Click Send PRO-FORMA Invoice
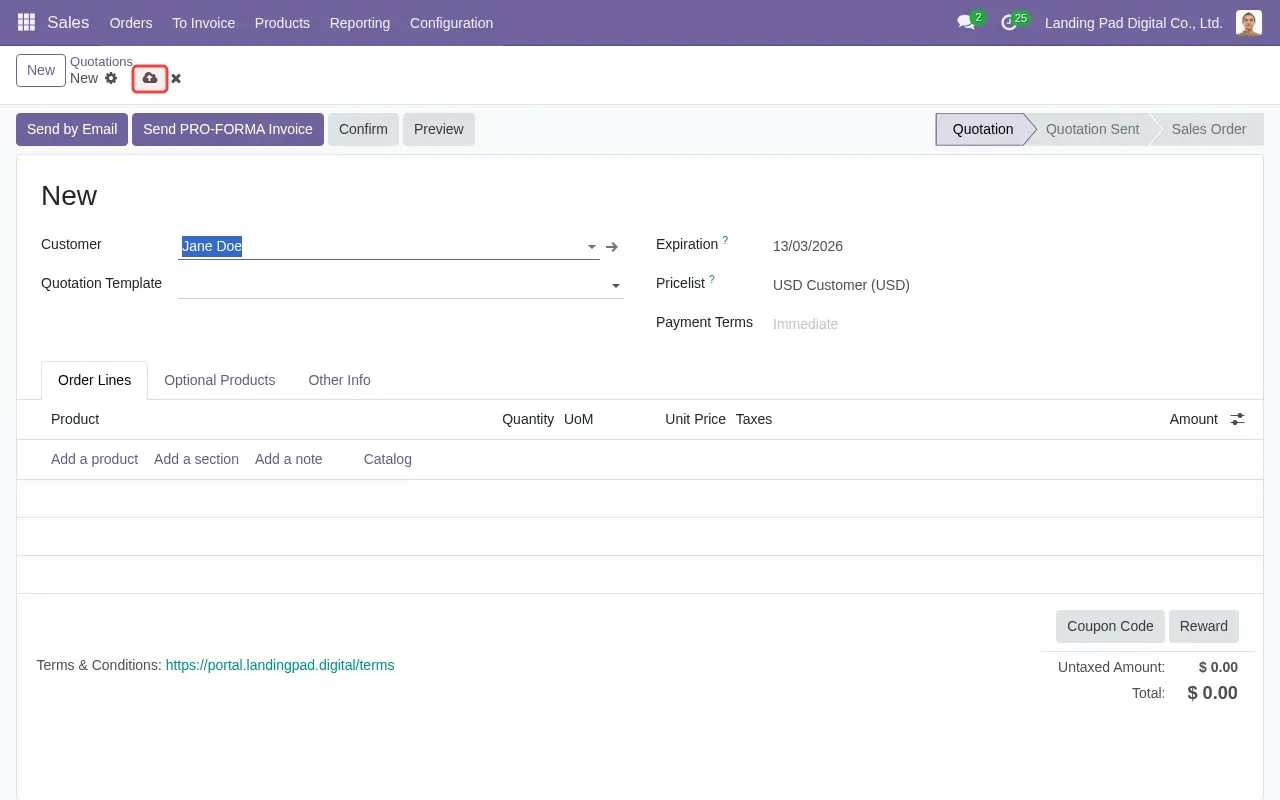 click(228, 129)
